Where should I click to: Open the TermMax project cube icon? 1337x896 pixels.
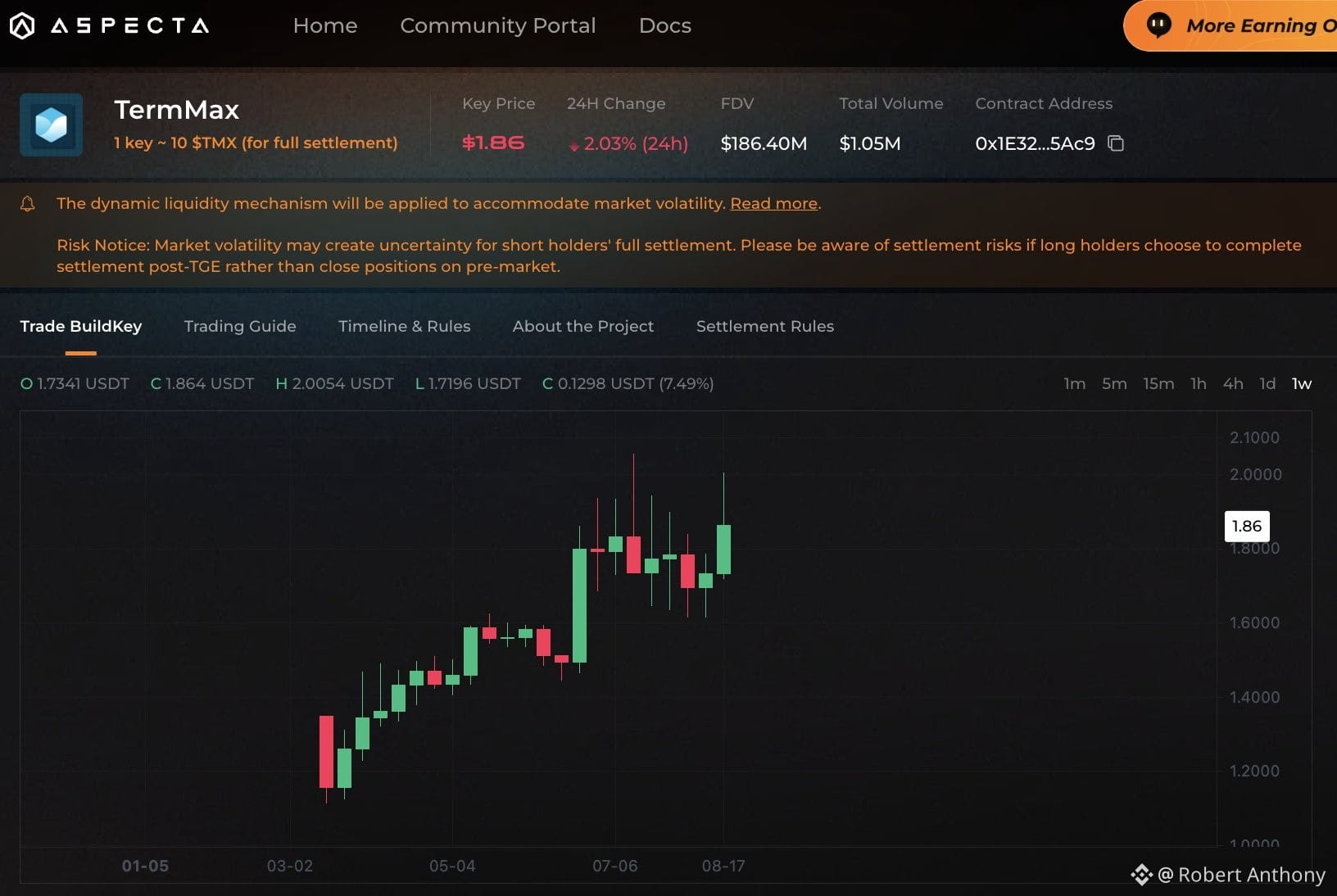51,124
